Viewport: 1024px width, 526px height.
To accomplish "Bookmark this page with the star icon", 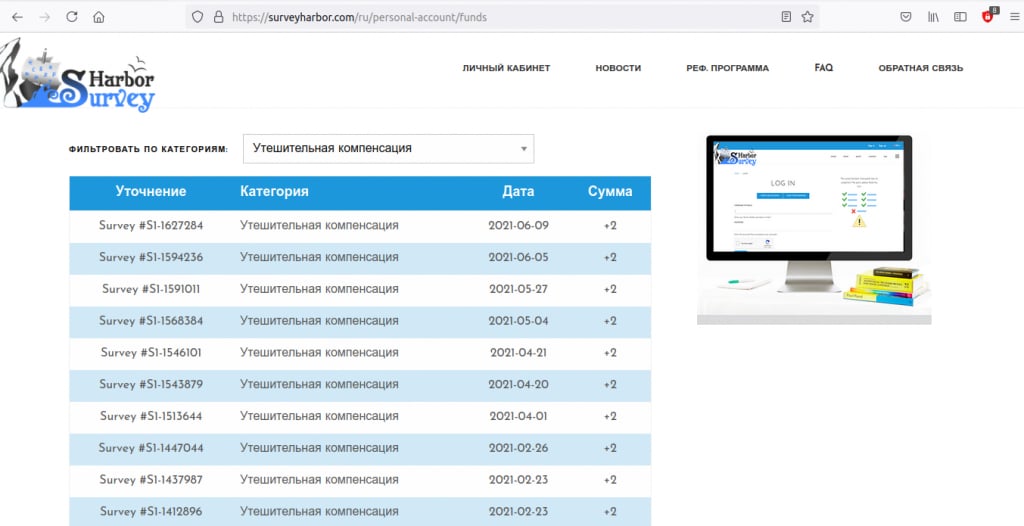I will (x=808, y=17).
